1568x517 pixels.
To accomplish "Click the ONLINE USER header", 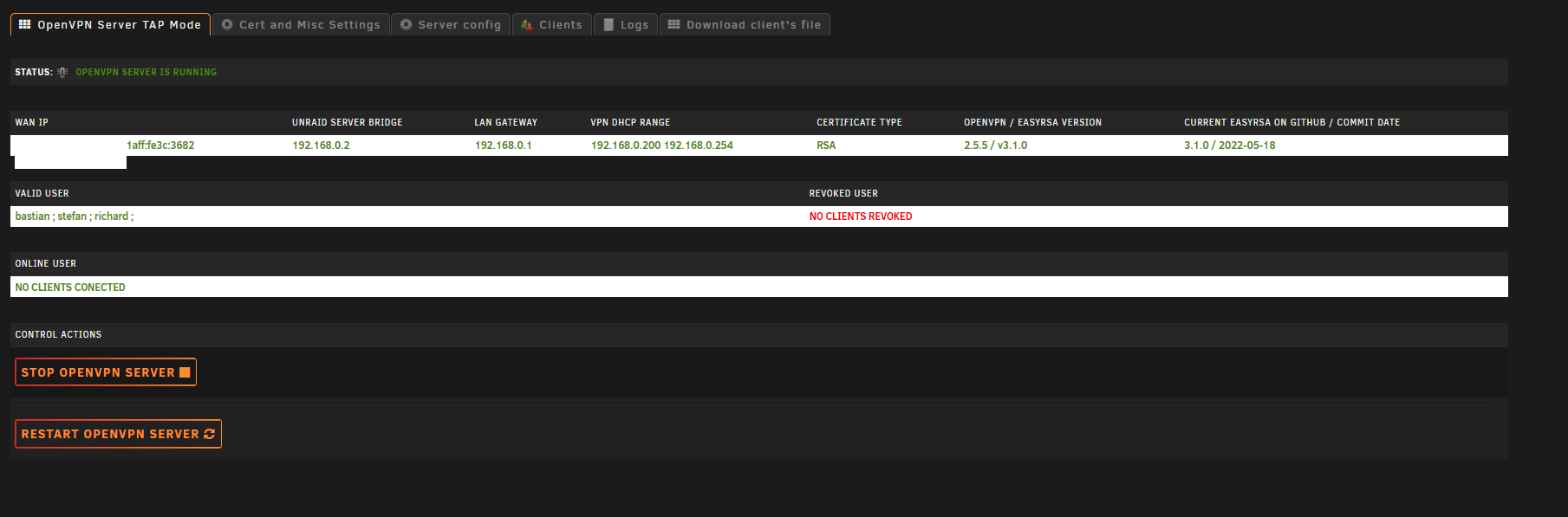I will (45, 263).
